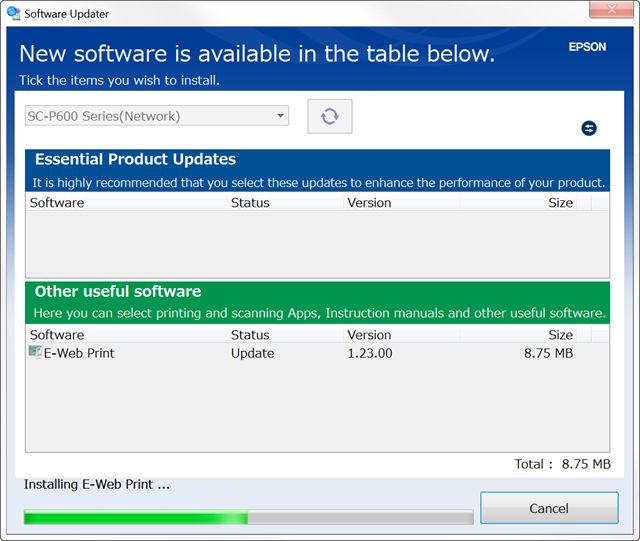Click the 8.75 MB size cell in E-Web Print row
The height and width of the screenshot is (541, 640).
549,353
